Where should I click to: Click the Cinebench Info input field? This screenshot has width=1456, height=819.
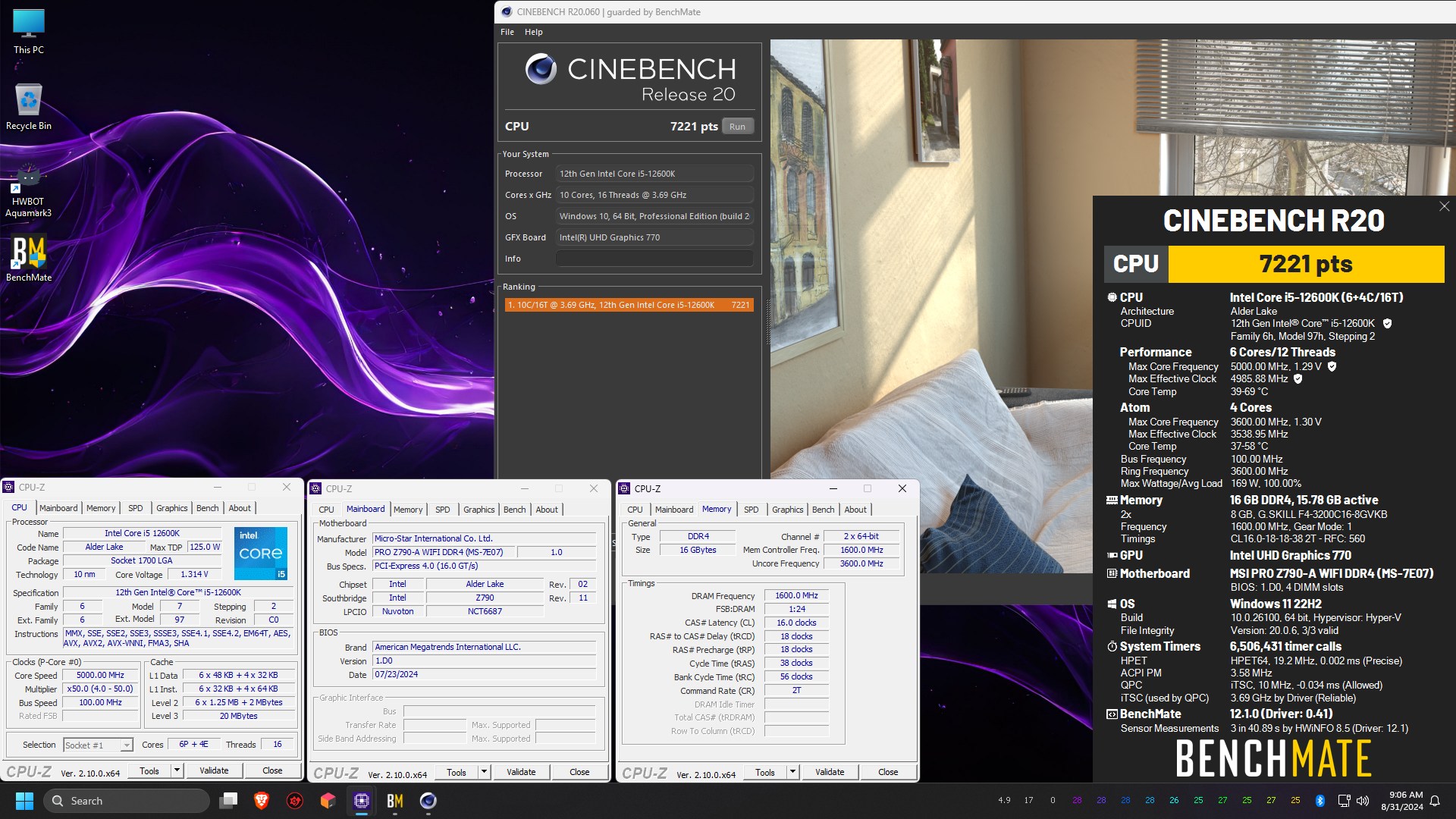pyautogui.click(x=654, y=259)
